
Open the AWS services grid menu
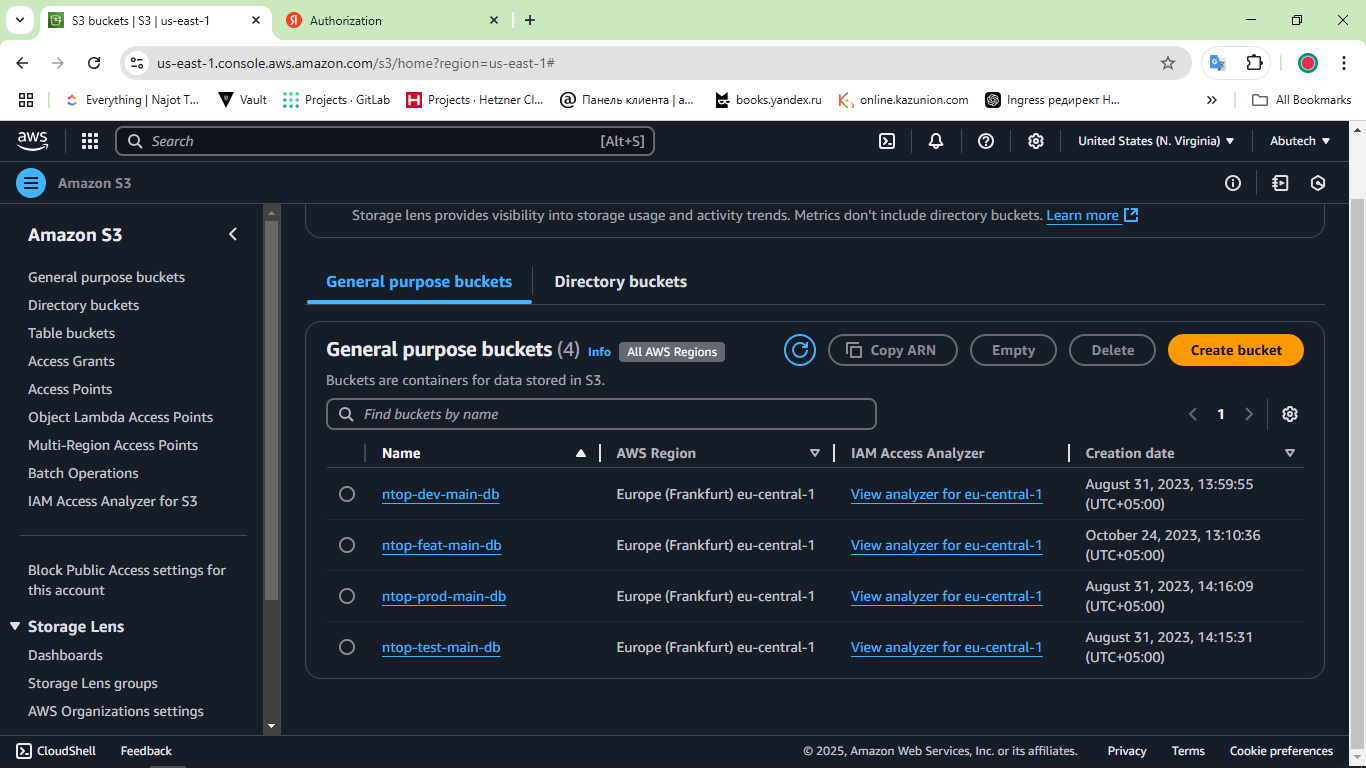(x=90, y=141)
